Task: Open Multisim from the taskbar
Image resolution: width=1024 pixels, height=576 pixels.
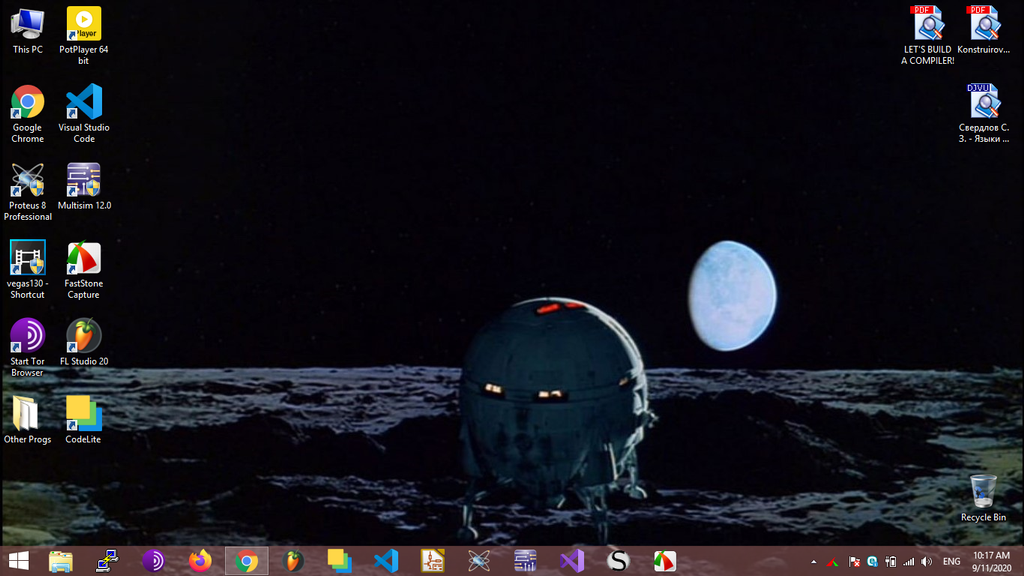Action: coord(525,561)
